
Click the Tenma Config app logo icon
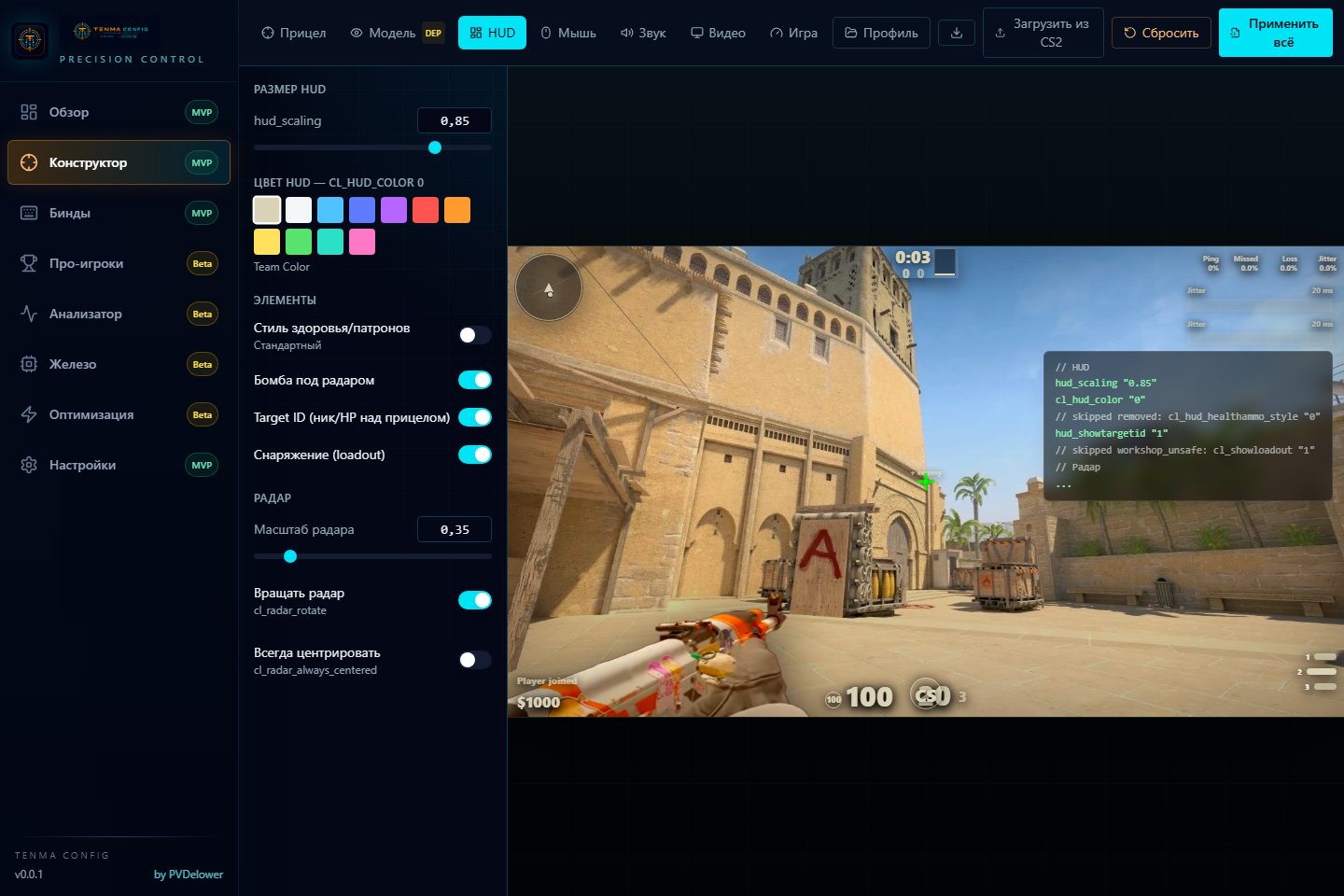coord(30,40)
